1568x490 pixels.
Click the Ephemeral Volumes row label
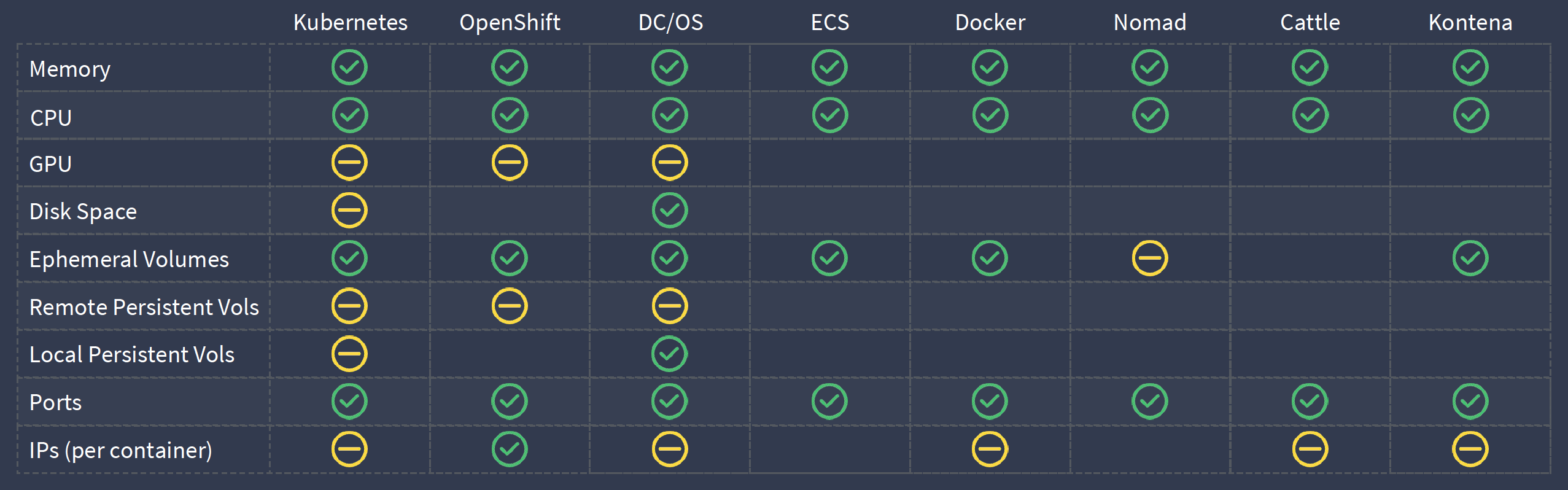[129, 260]
